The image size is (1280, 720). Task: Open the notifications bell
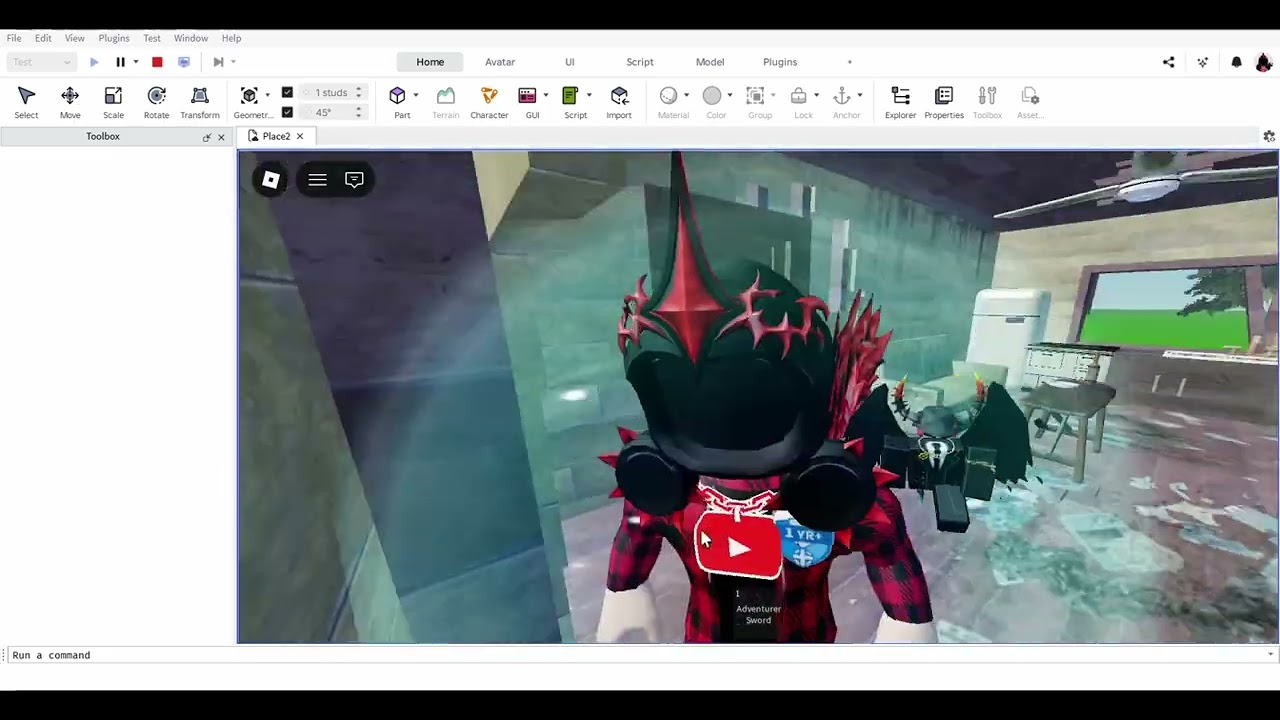click(1236, 62)
